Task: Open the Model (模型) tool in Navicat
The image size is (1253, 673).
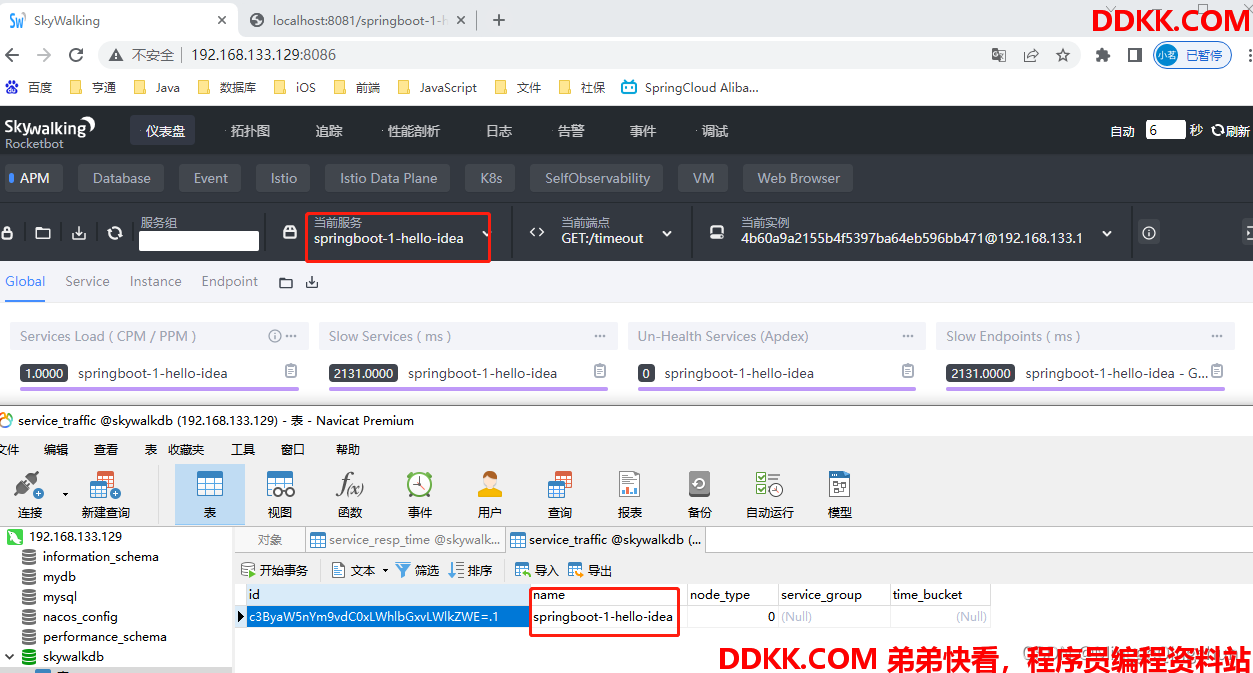Action: pyautogui.click(x=840, y=494)
